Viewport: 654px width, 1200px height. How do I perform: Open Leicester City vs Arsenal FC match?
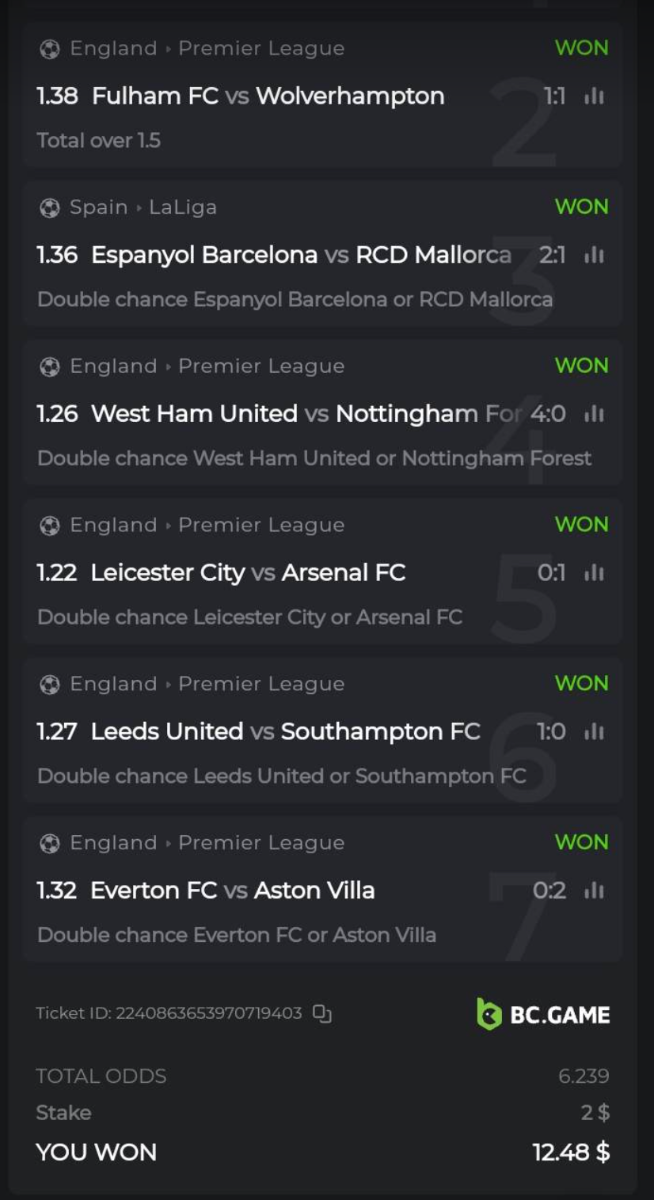248,573
